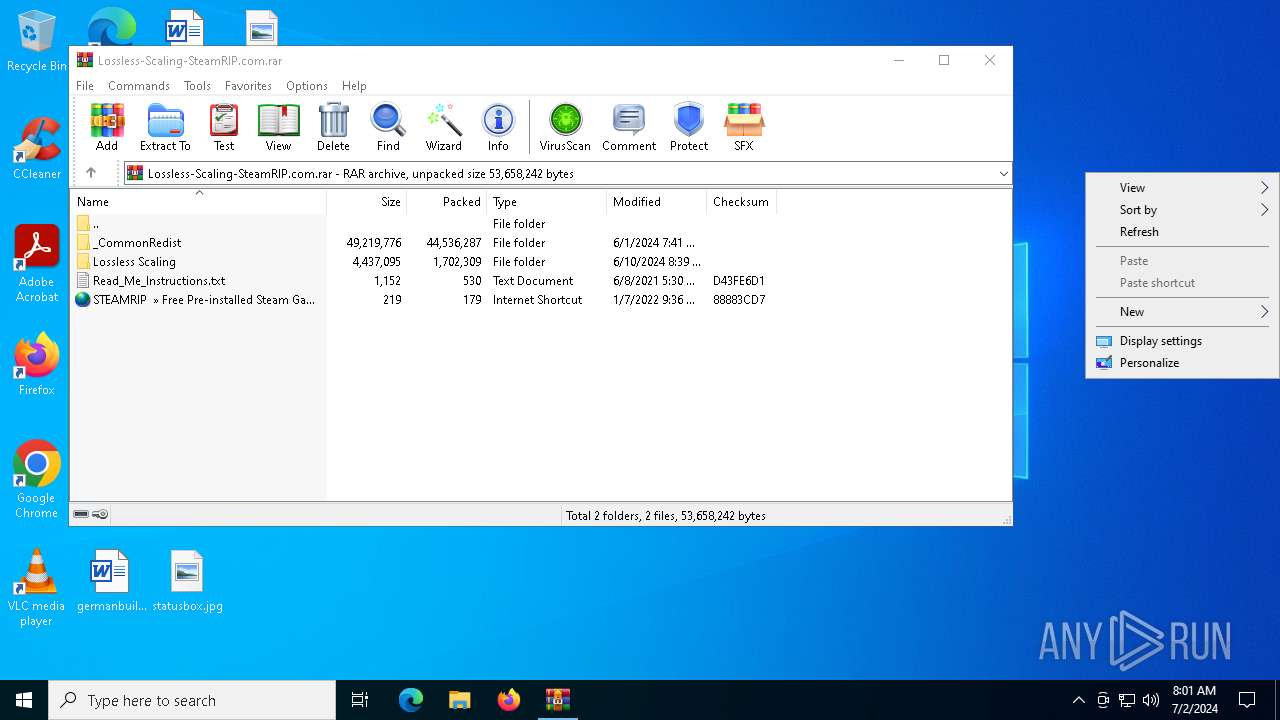Screen dimensions: 1280x720
Task: Open Task View on the taskbar
Action: click(x=360, y=700)
